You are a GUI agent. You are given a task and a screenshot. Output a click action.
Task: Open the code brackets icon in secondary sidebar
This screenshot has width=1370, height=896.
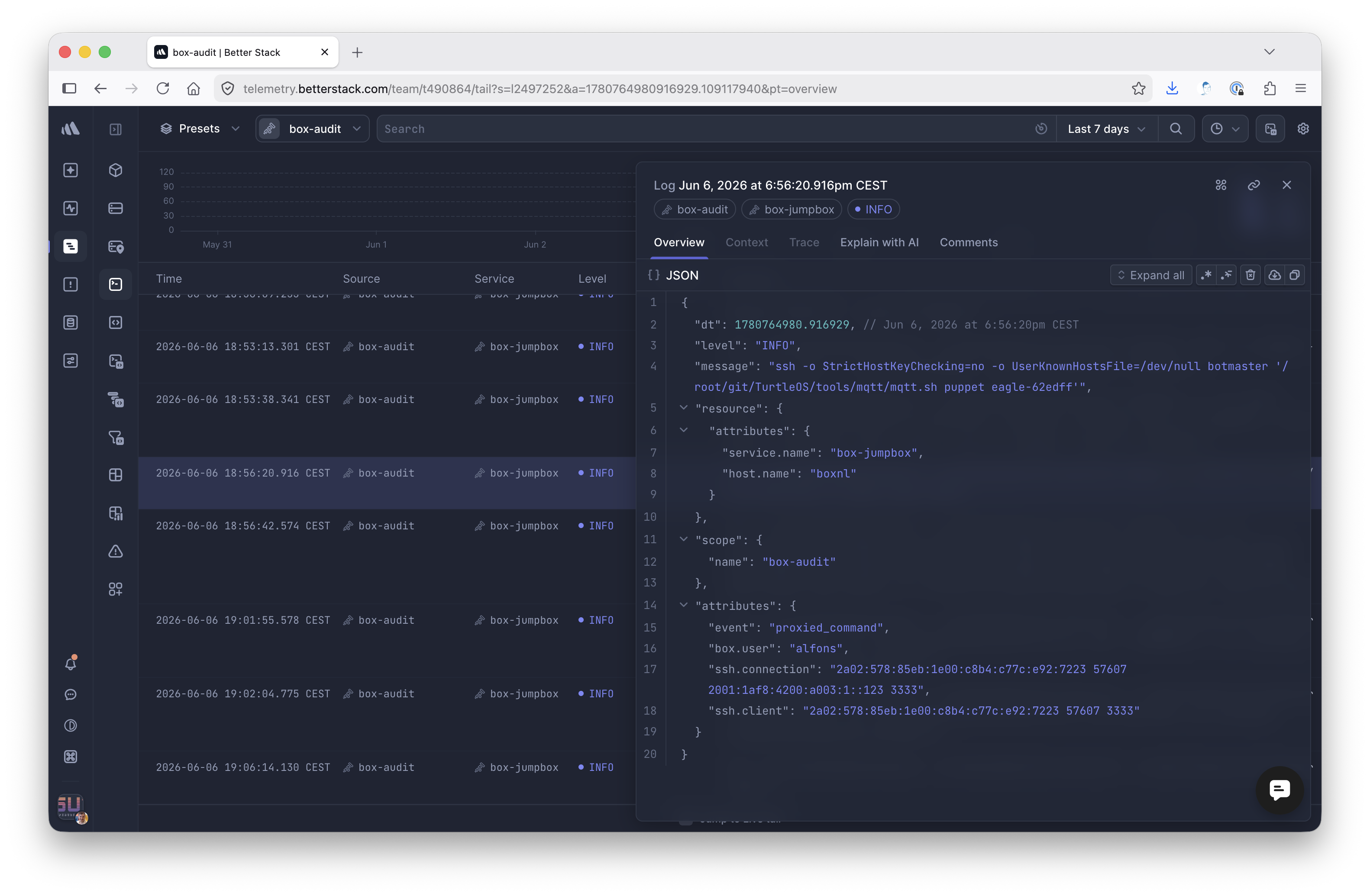click(x=116, y=322)
